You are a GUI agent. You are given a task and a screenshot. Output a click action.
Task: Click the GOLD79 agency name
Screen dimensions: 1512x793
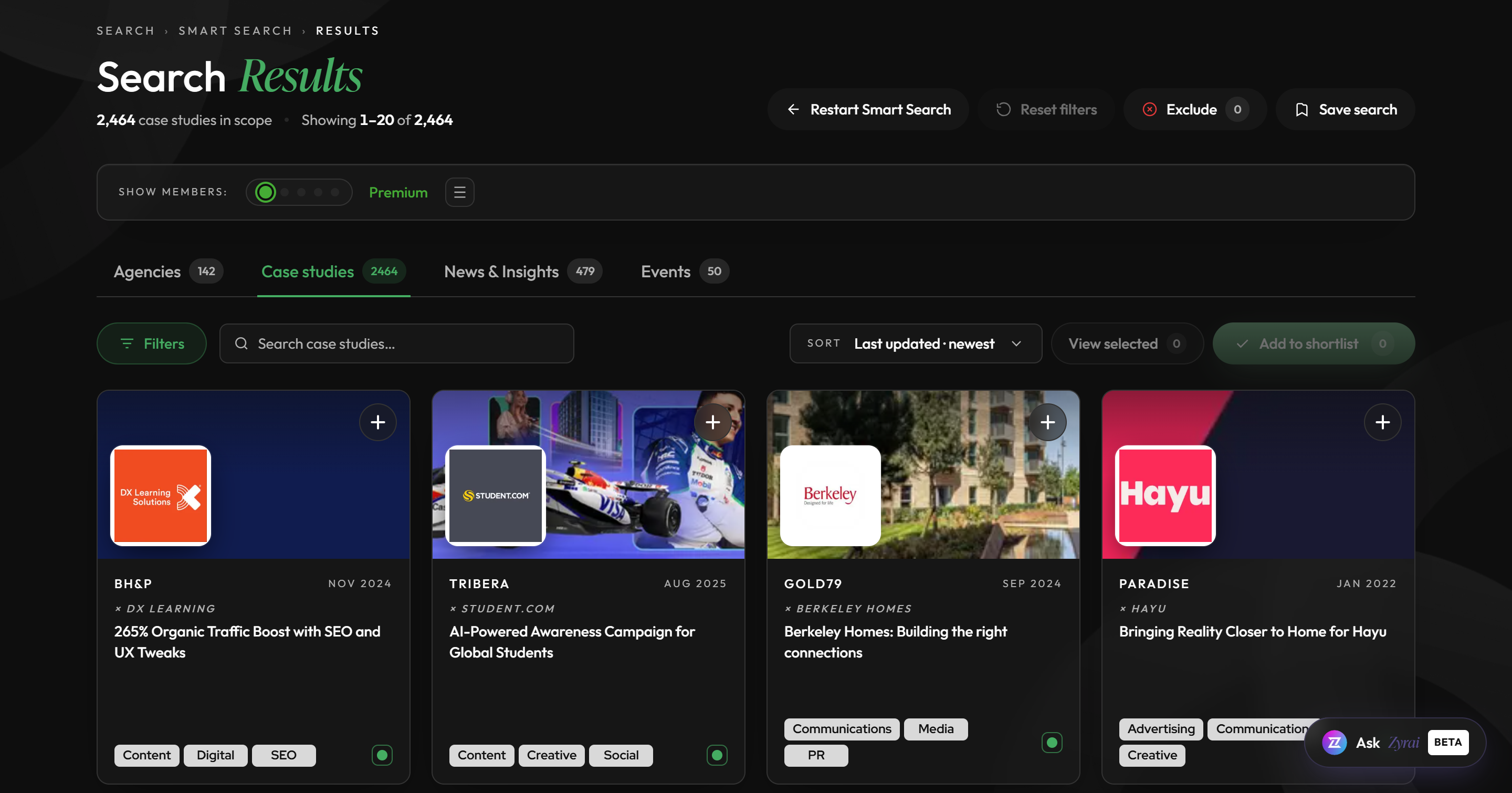click(813, 583)
